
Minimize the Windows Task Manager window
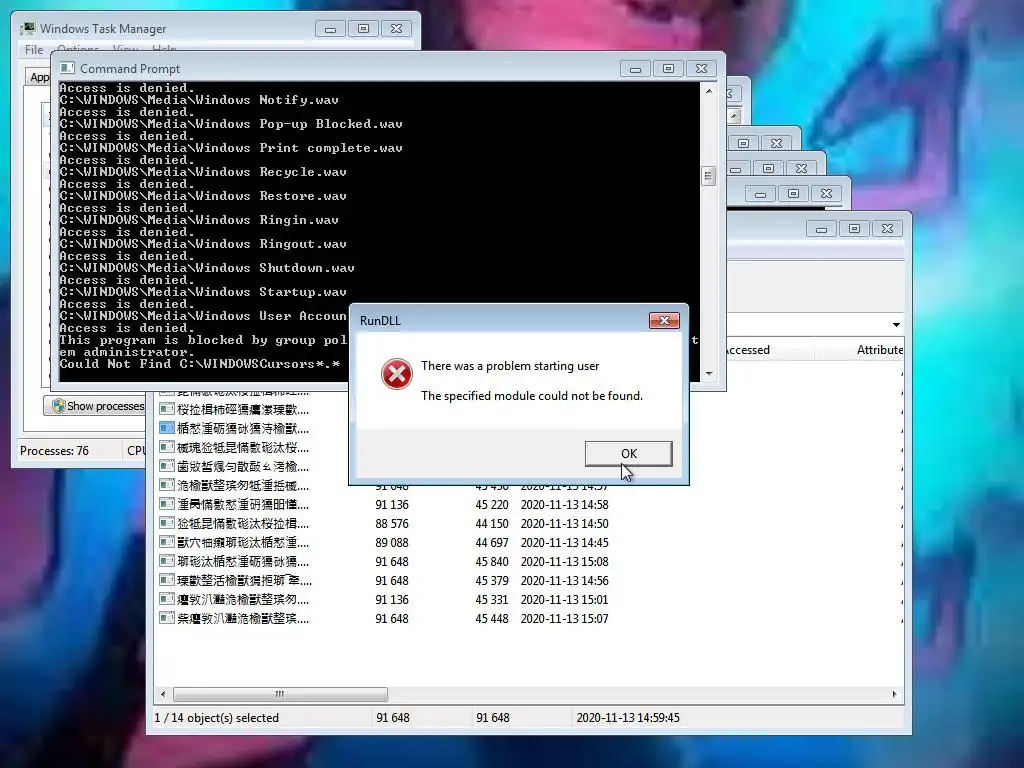[330, 29]
